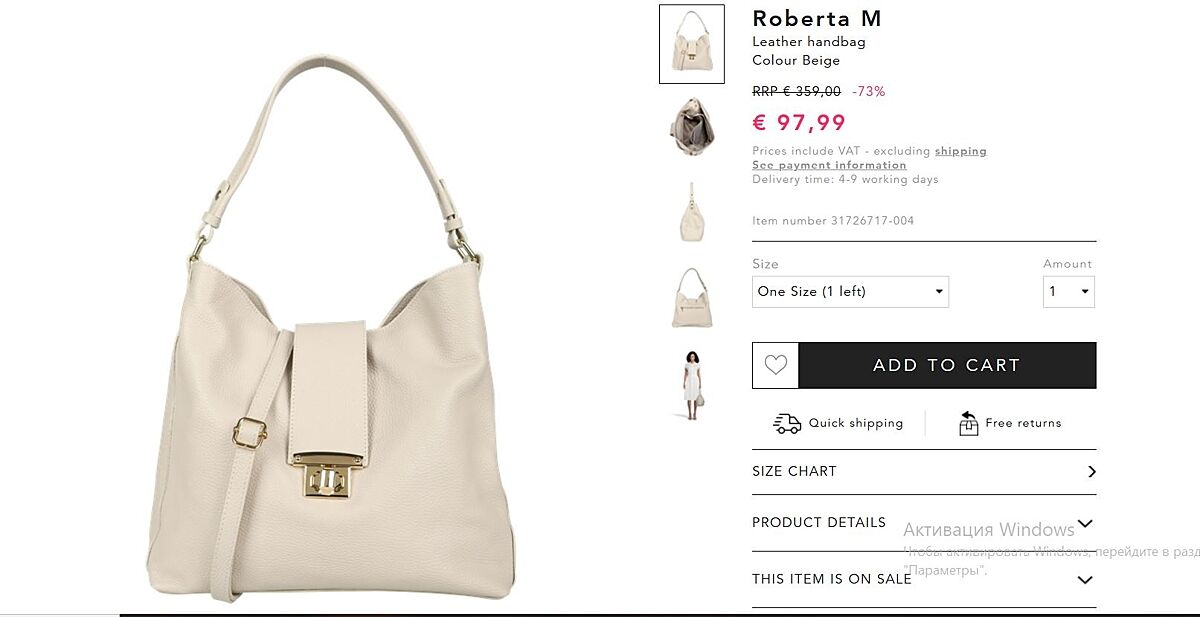Click the Free returns label

[1023, 423]
